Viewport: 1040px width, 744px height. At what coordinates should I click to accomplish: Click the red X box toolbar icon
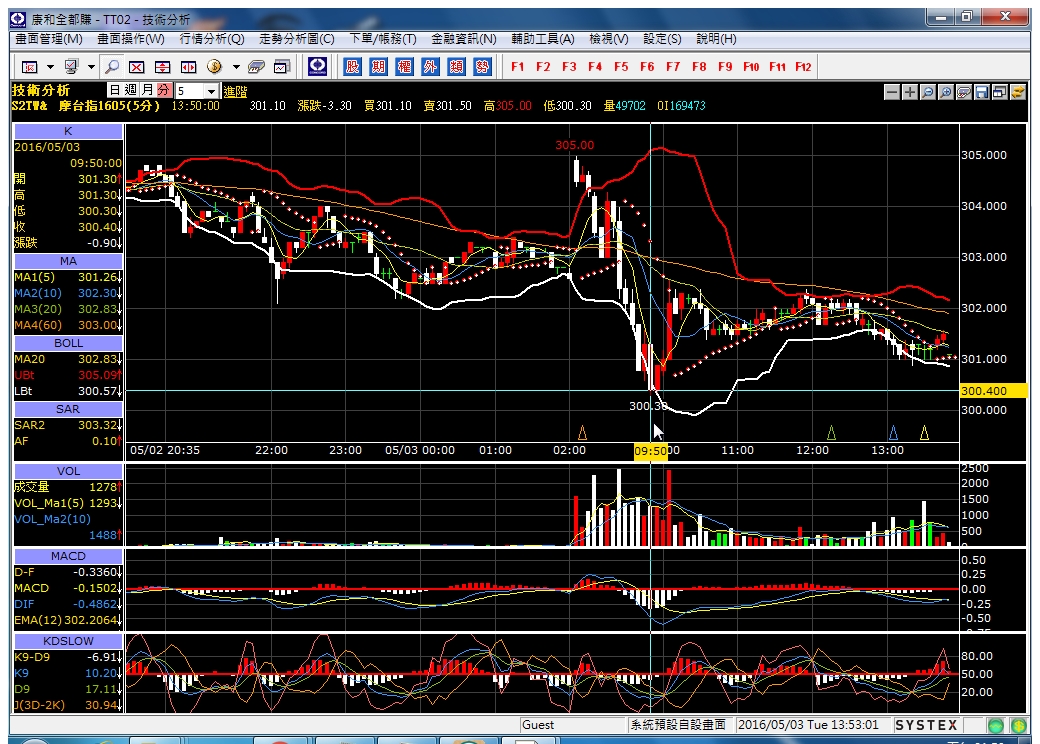pos(137,67)
